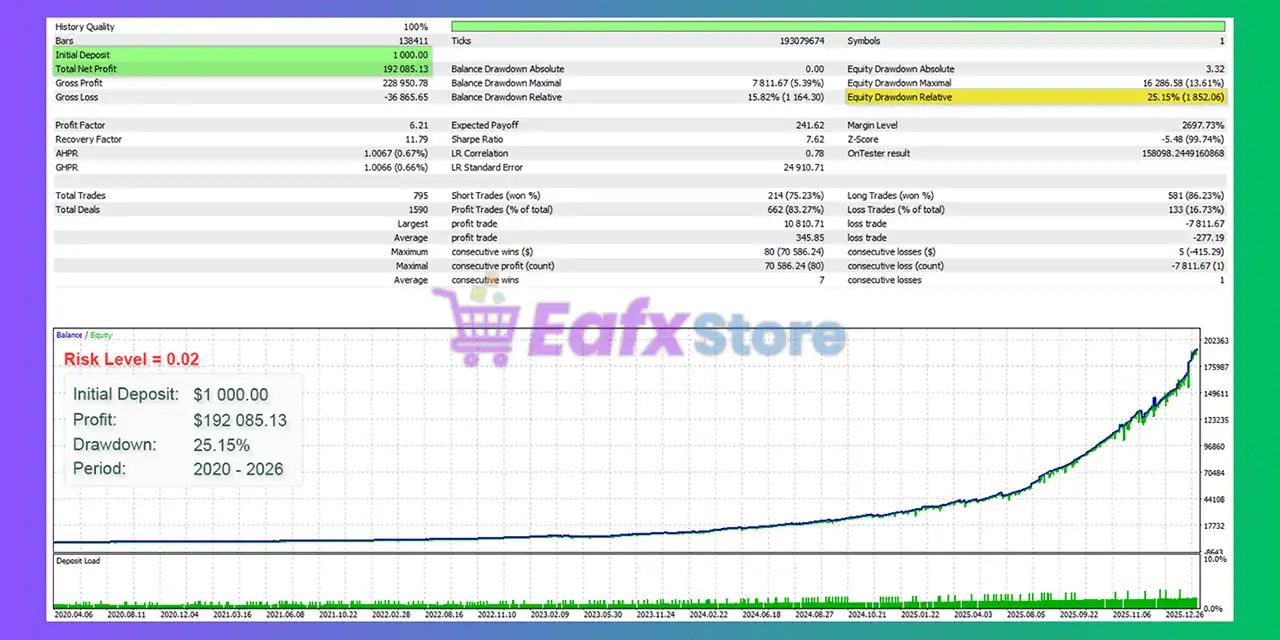Screen dimensions: 1280x640
Task: Click the green Ticks progress bar
Action: [838, 27]
